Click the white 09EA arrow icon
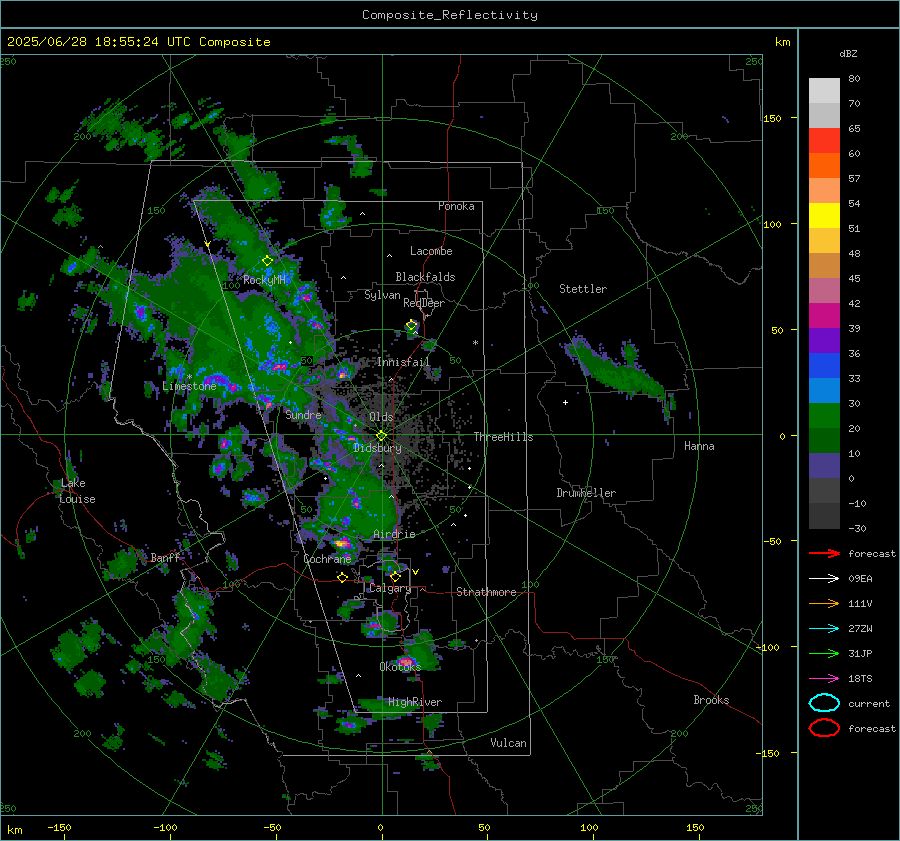 (824, 579)
